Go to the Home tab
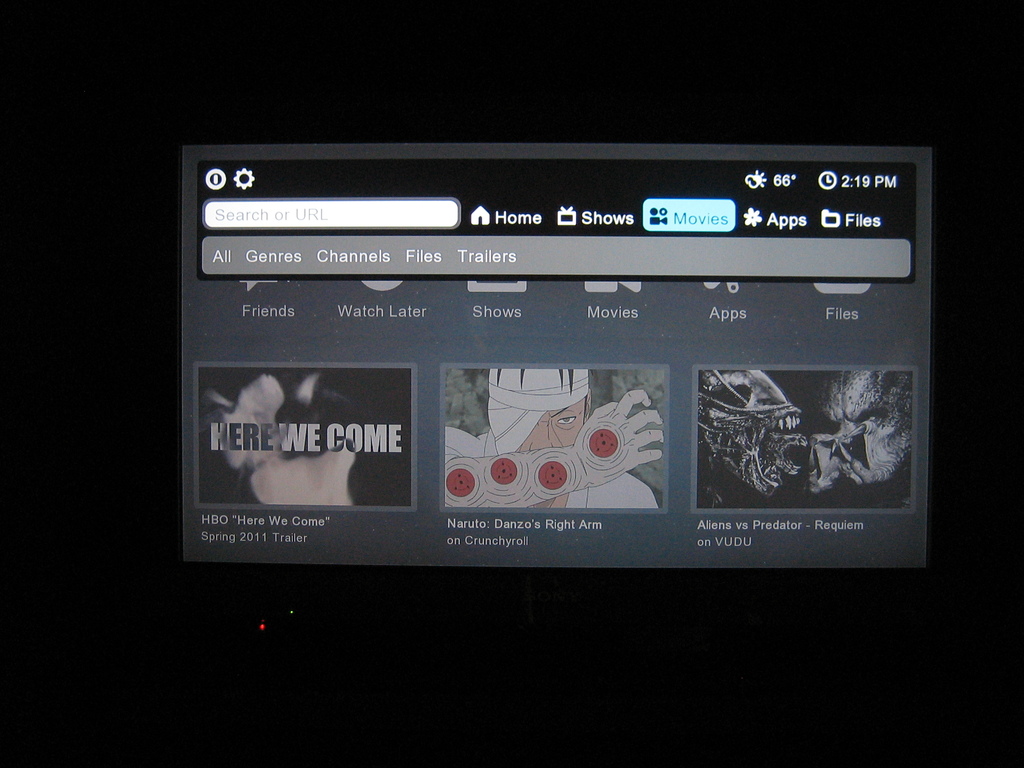Viewport: 1024px width, 768px height. pos(506,217)
